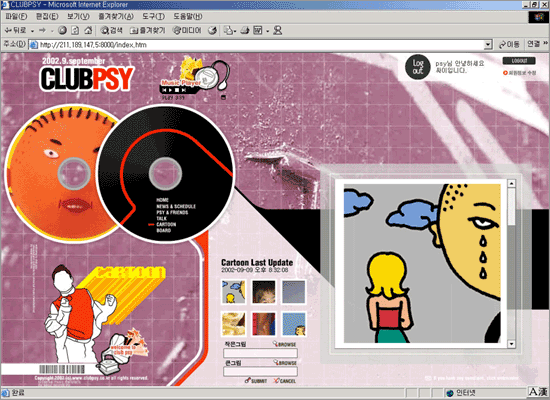Open the gray-blue cartoon thumbnail, top right
Viewport: 550px width, 400px height.
(x=294, y=292)
